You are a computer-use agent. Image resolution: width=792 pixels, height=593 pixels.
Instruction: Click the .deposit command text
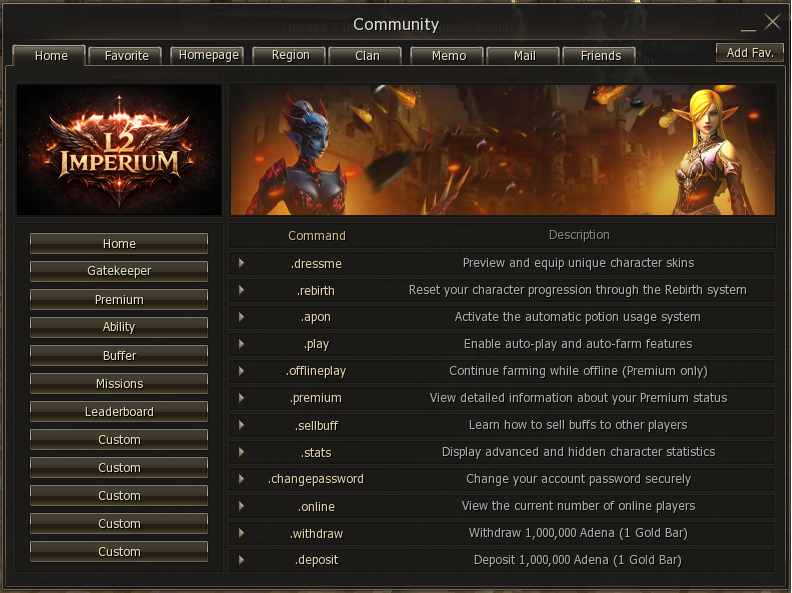tap(316, 560)
